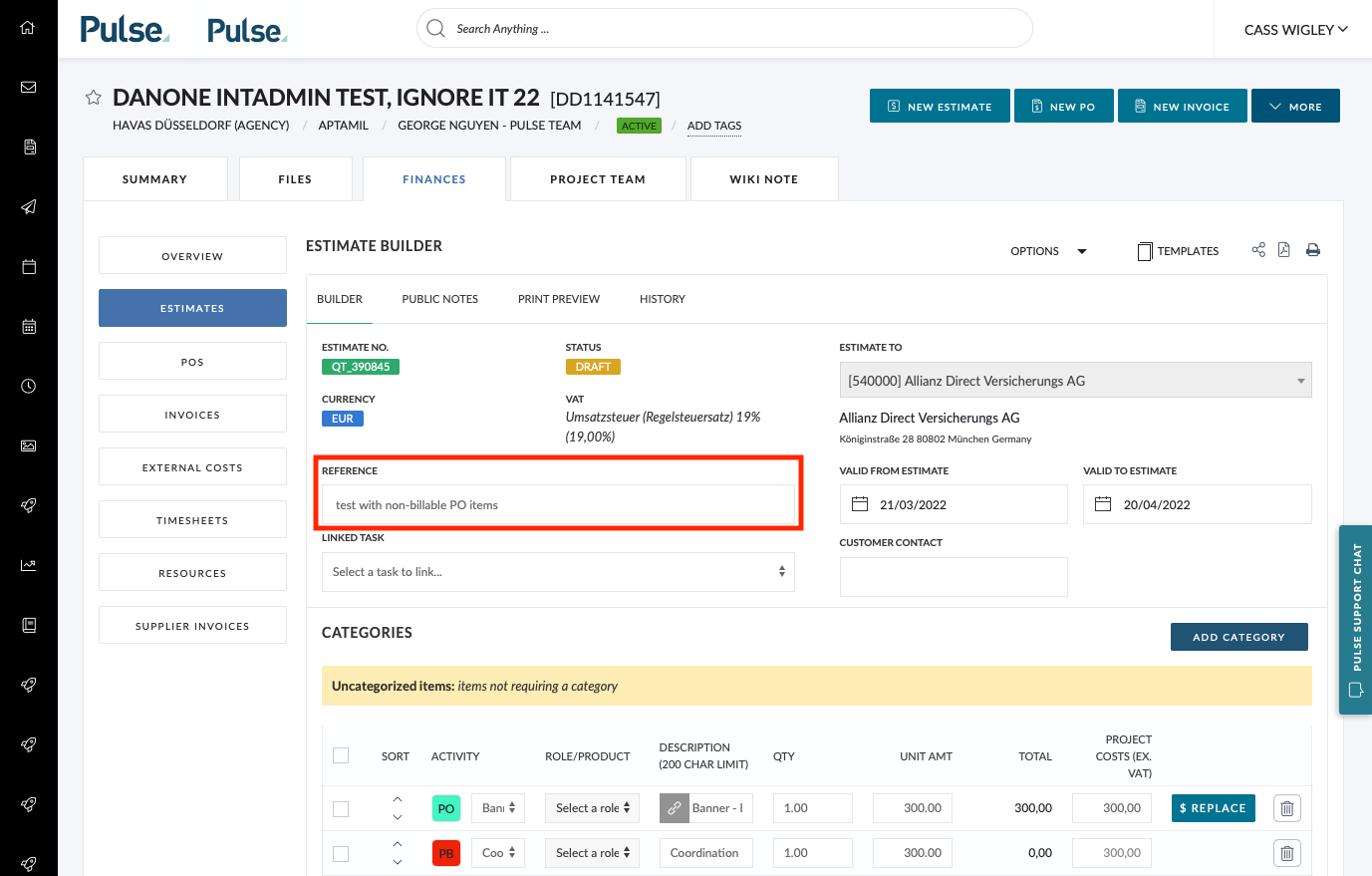1372x876 pixels.
Task: Click the red PB badge
Action: (446, 853)
